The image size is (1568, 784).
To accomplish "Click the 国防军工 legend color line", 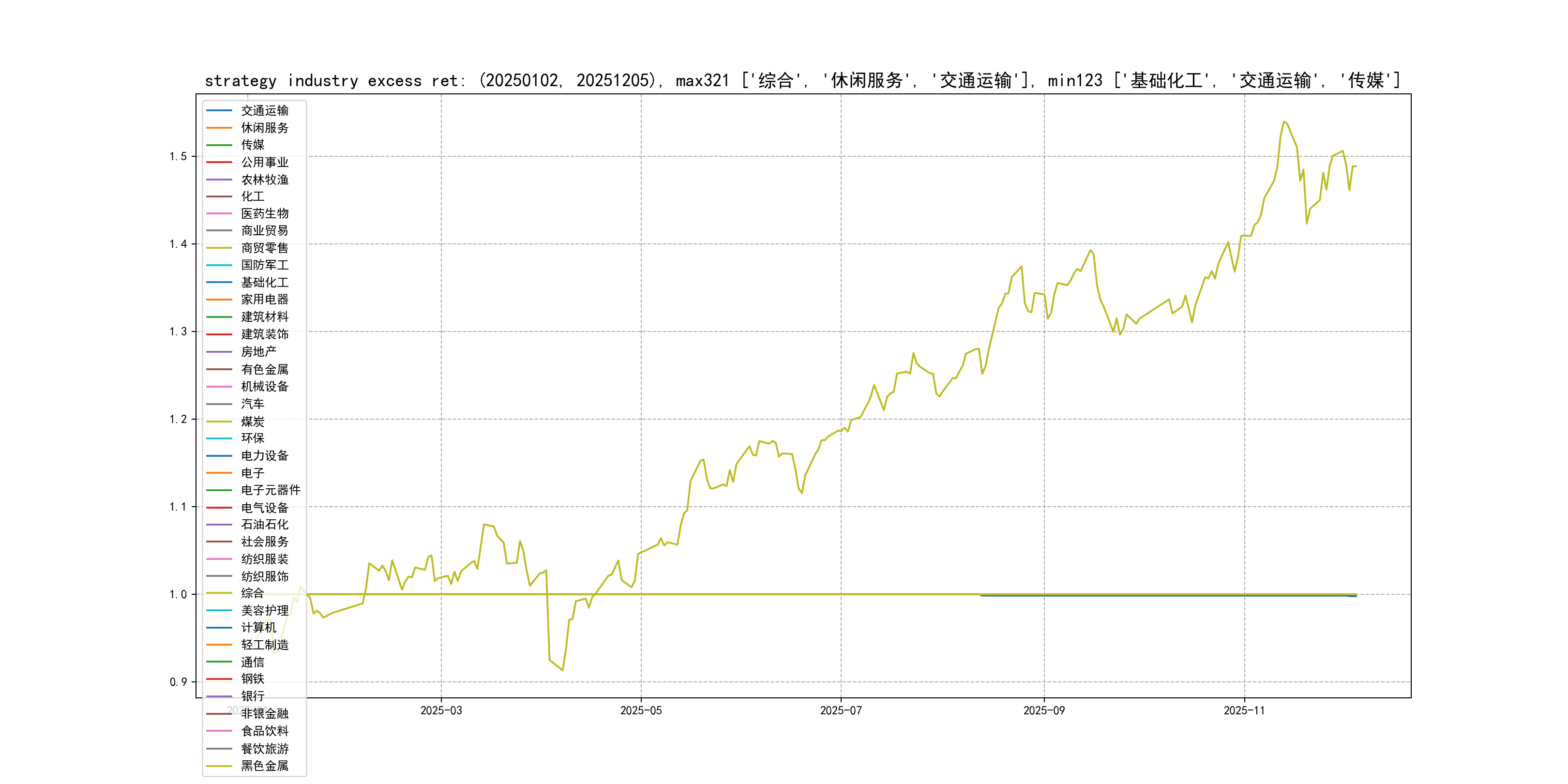I will tap(219, 265).
